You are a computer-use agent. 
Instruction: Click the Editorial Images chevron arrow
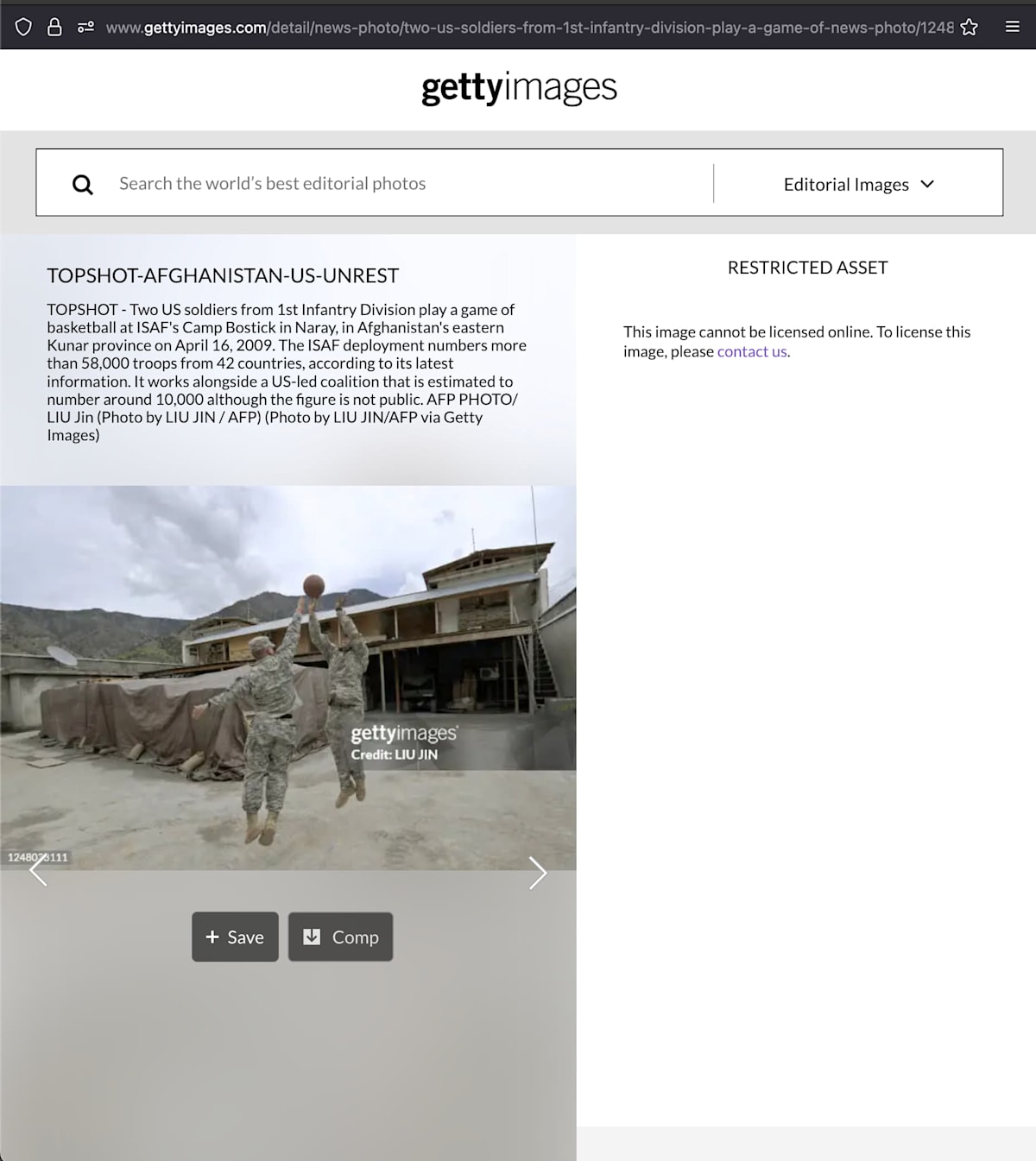point(927,184)
